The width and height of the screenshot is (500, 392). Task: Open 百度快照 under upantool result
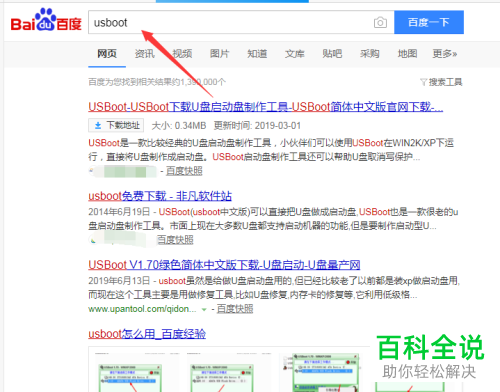[x=235, y=309]
